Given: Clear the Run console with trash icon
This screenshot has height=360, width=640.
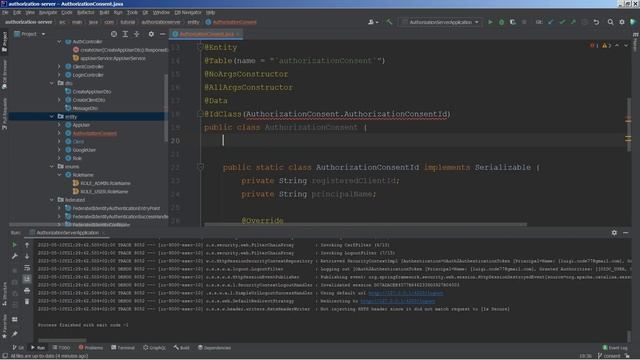Looking at the screenshot, I should click(x=27, y=302).
